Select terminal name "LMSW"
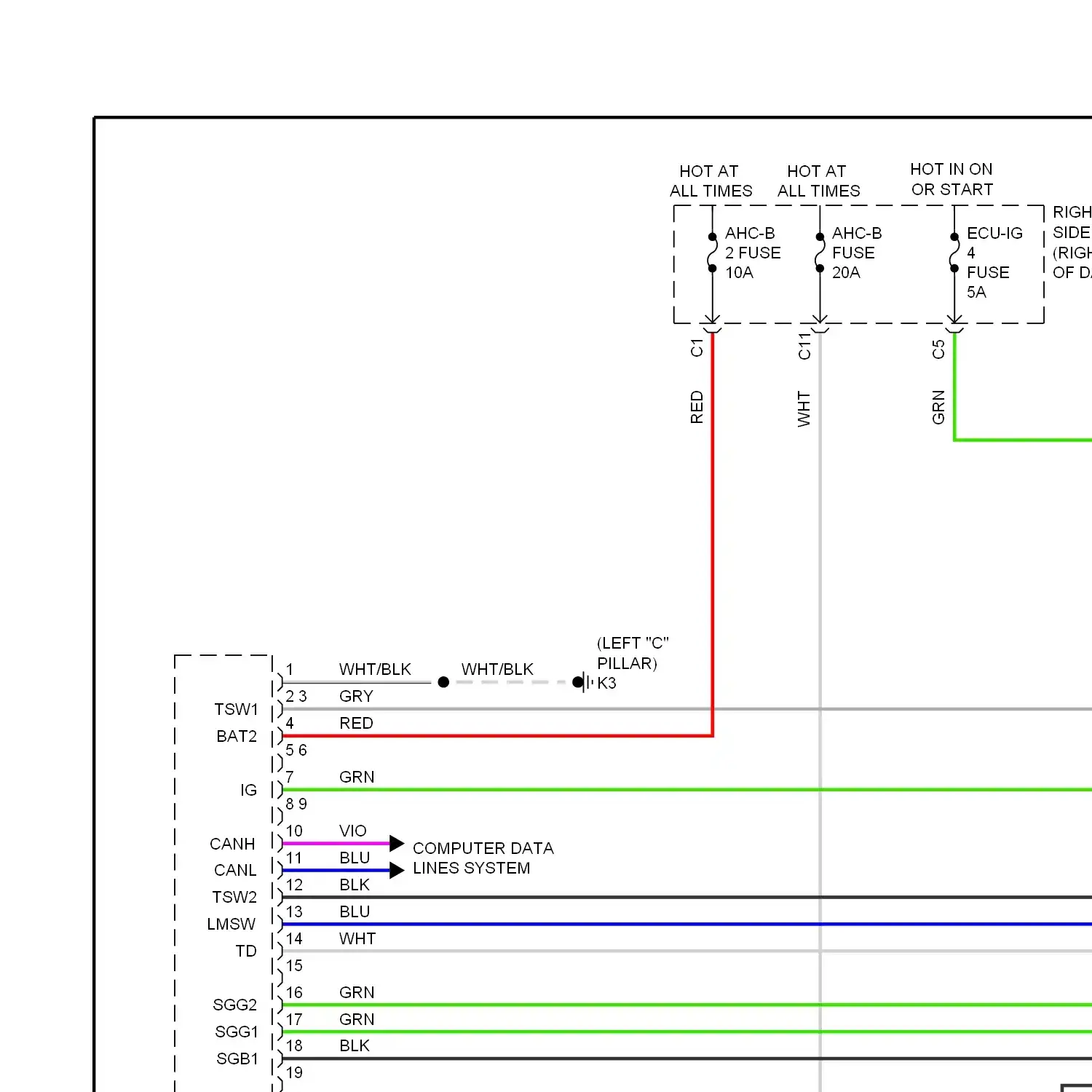Image resolution: width=1092 pixels, height=1092 pixels. pyautogui.click(x=232, y=924)
